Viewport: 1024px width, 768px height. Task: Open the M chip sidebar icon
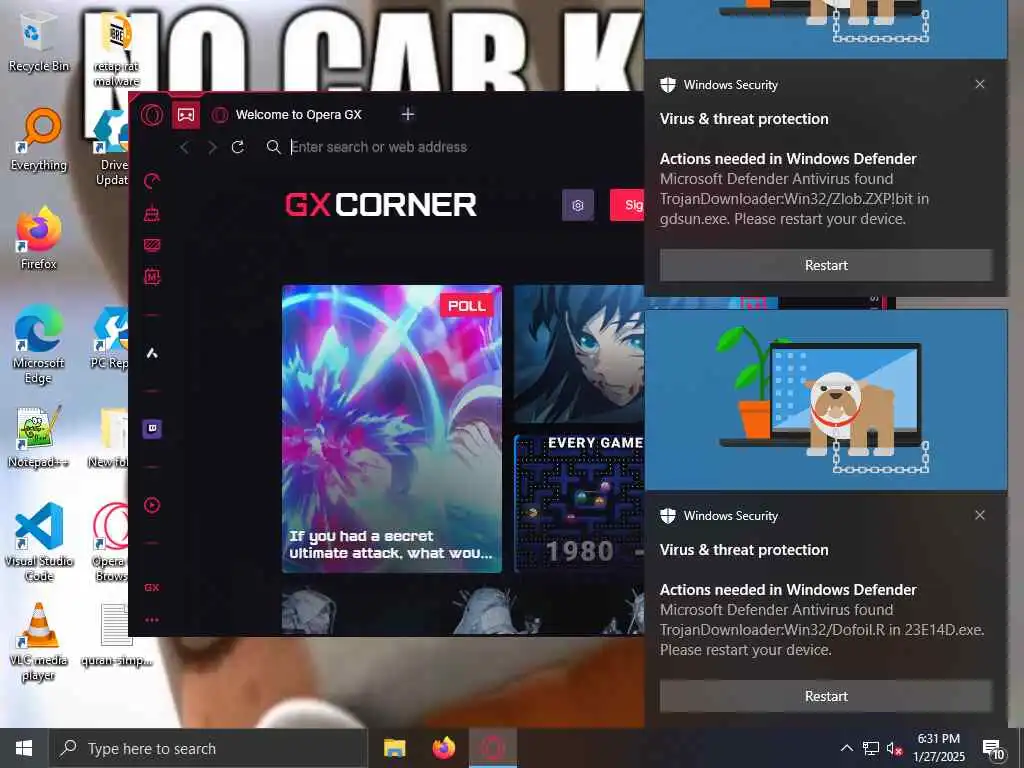[152, 277]
